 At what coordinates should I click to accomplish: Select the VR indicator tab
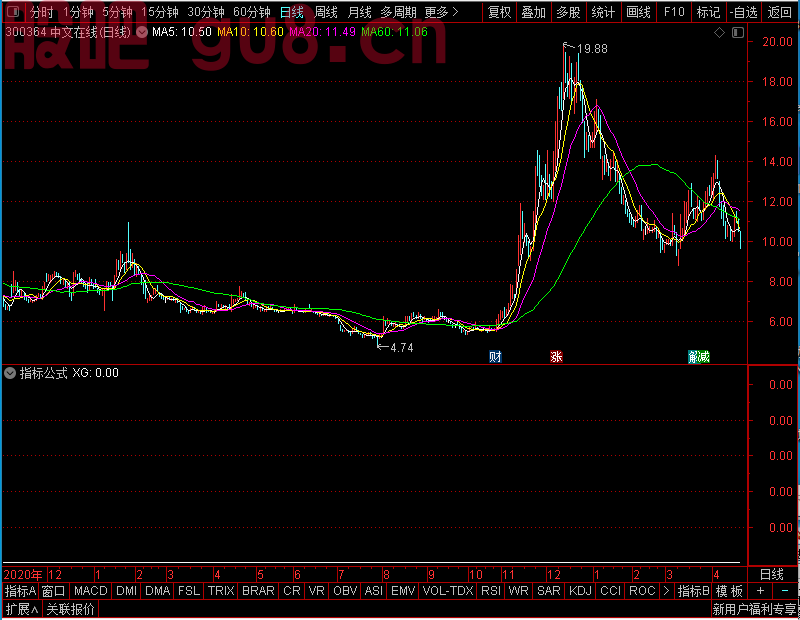tap(317, 591)
